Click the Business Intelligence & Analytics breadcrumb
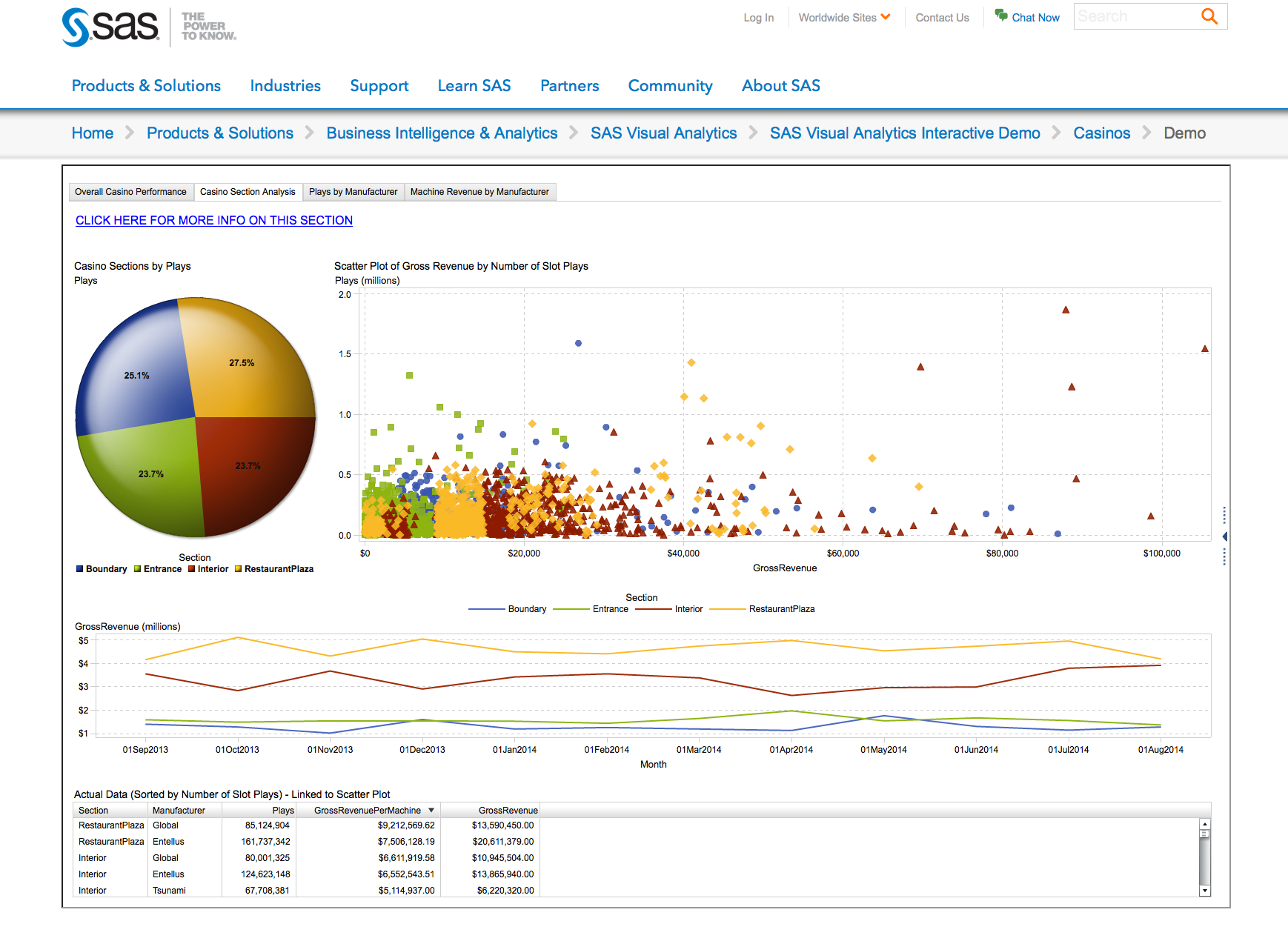 click(x=442, y=133)
